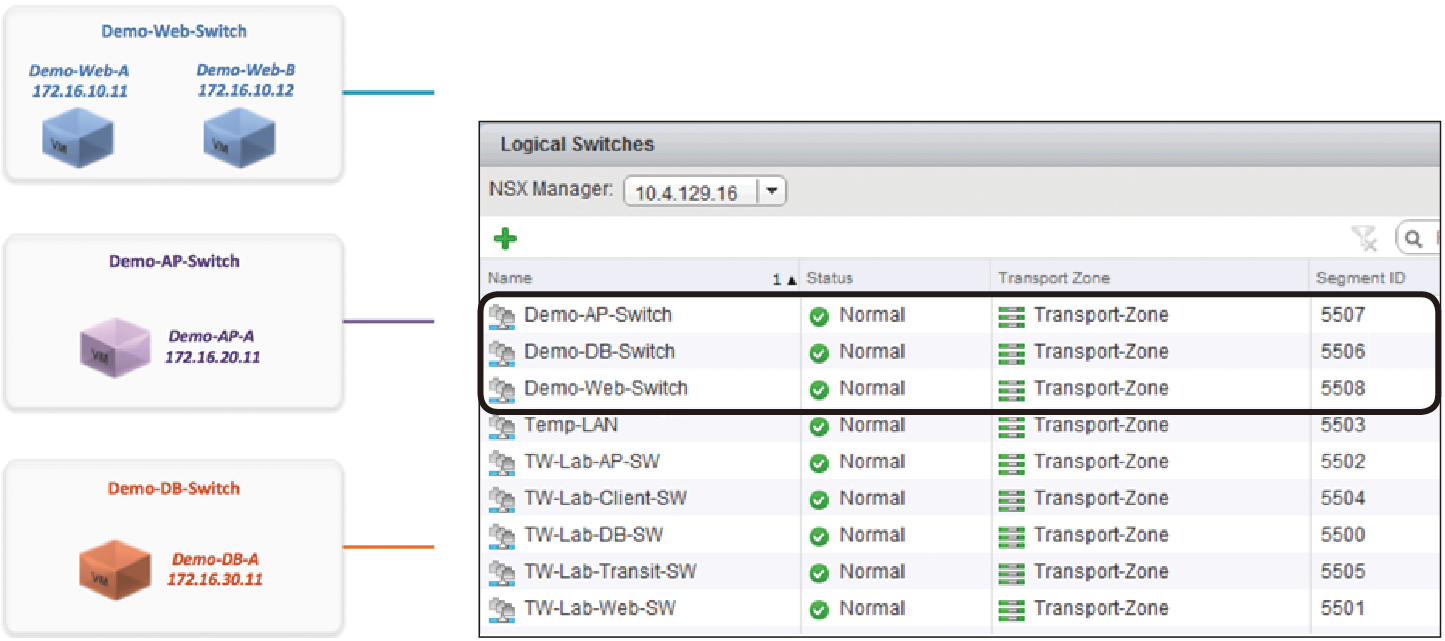Viewport: 1445px width, 641px height.
Task: Click the switch icon beside TW-Lab-Web-SW
Action: (501, 609)
